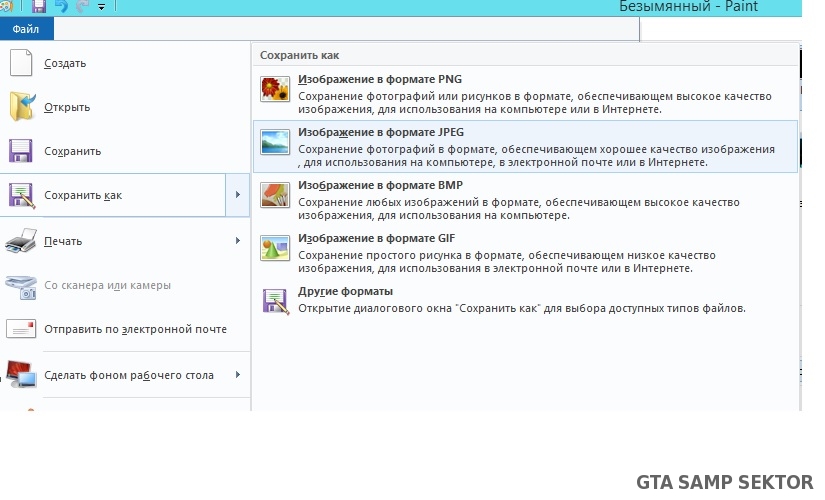This screenshot has width=825, height=500.
Task: Open the Файл tab
Action: click(x=26, y=29)
